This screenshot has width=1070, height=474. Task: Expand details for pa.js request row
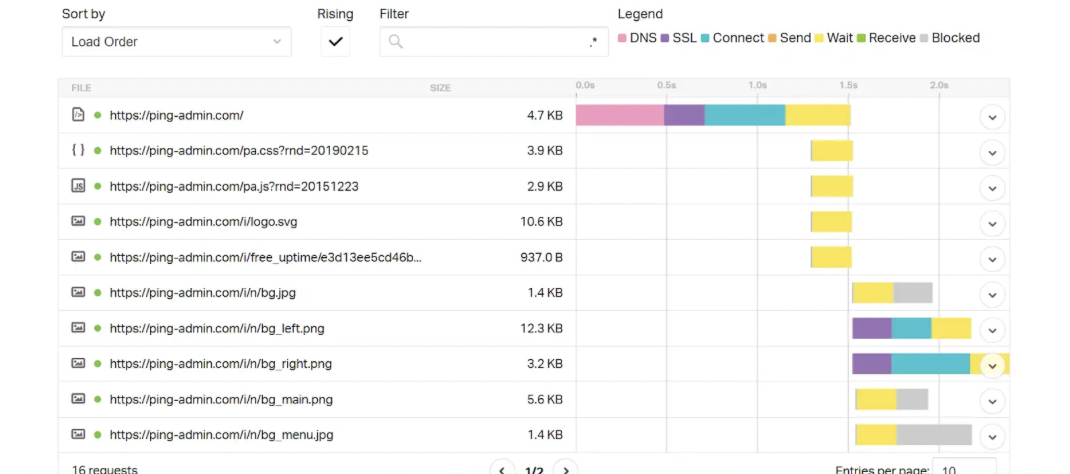pos(992,188)
